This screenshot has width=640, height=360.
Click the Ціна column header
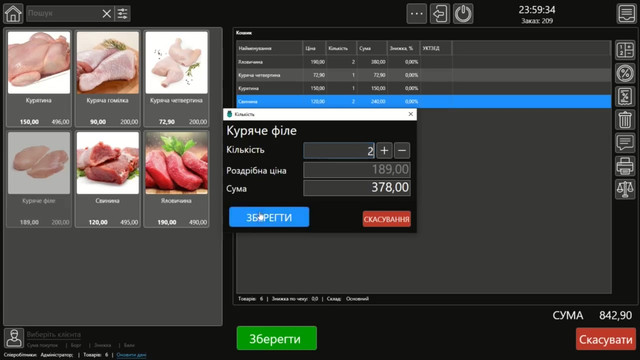click(x=314, y=48)
